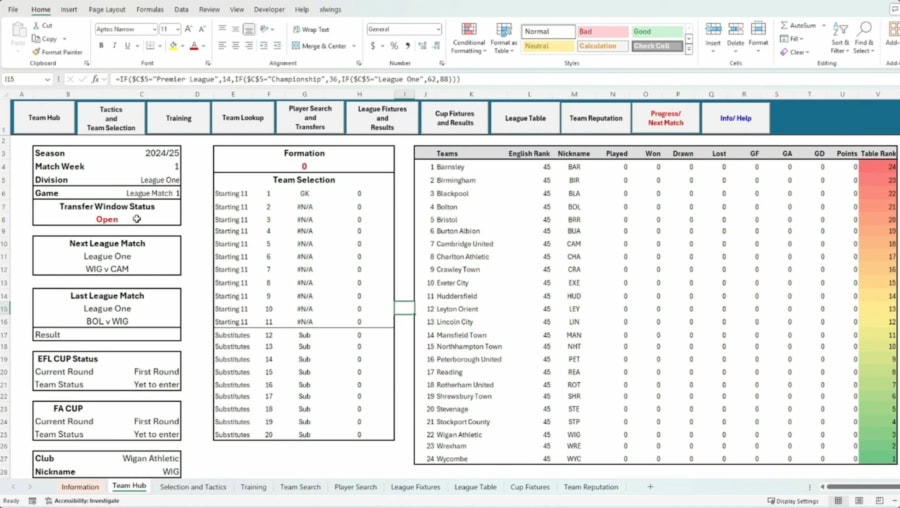
Task: Click the Format as Table icon
Action: click(504, 39)
